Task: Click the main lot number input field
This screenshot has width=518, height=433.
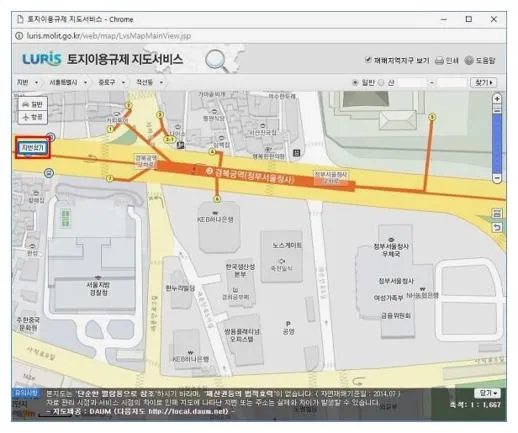Action: tap(412, 82)
